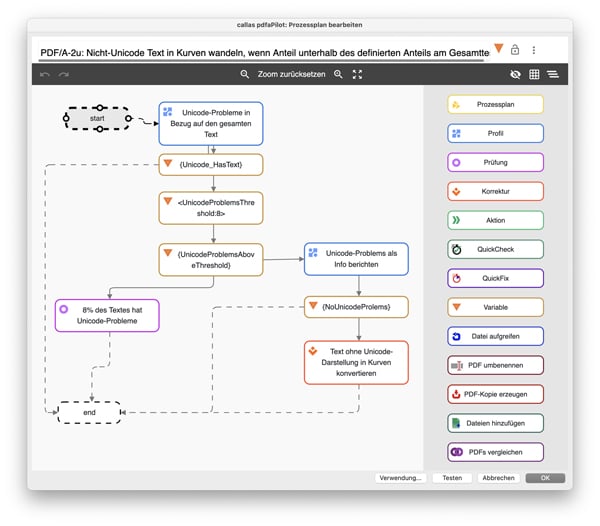Select the Prüfung palette item

click(x=496, y=163)
